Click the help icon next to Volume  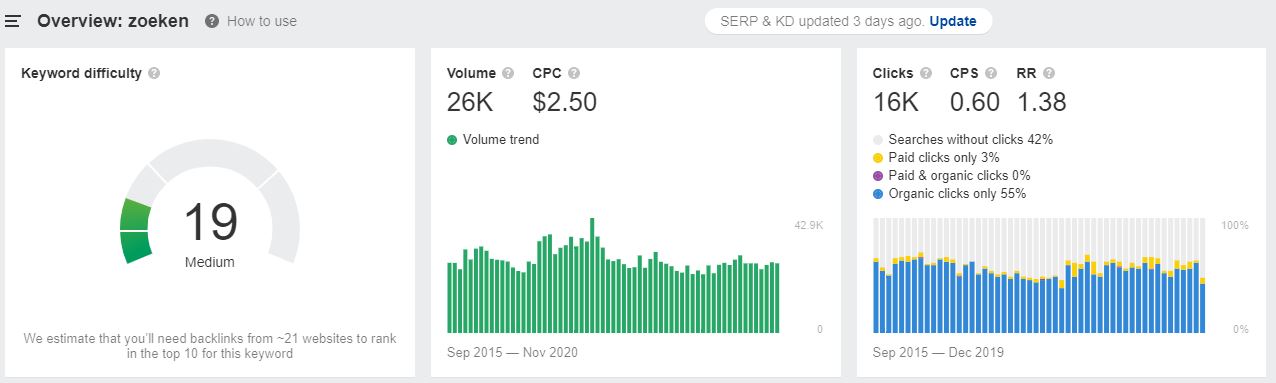(x=508, y=73)
